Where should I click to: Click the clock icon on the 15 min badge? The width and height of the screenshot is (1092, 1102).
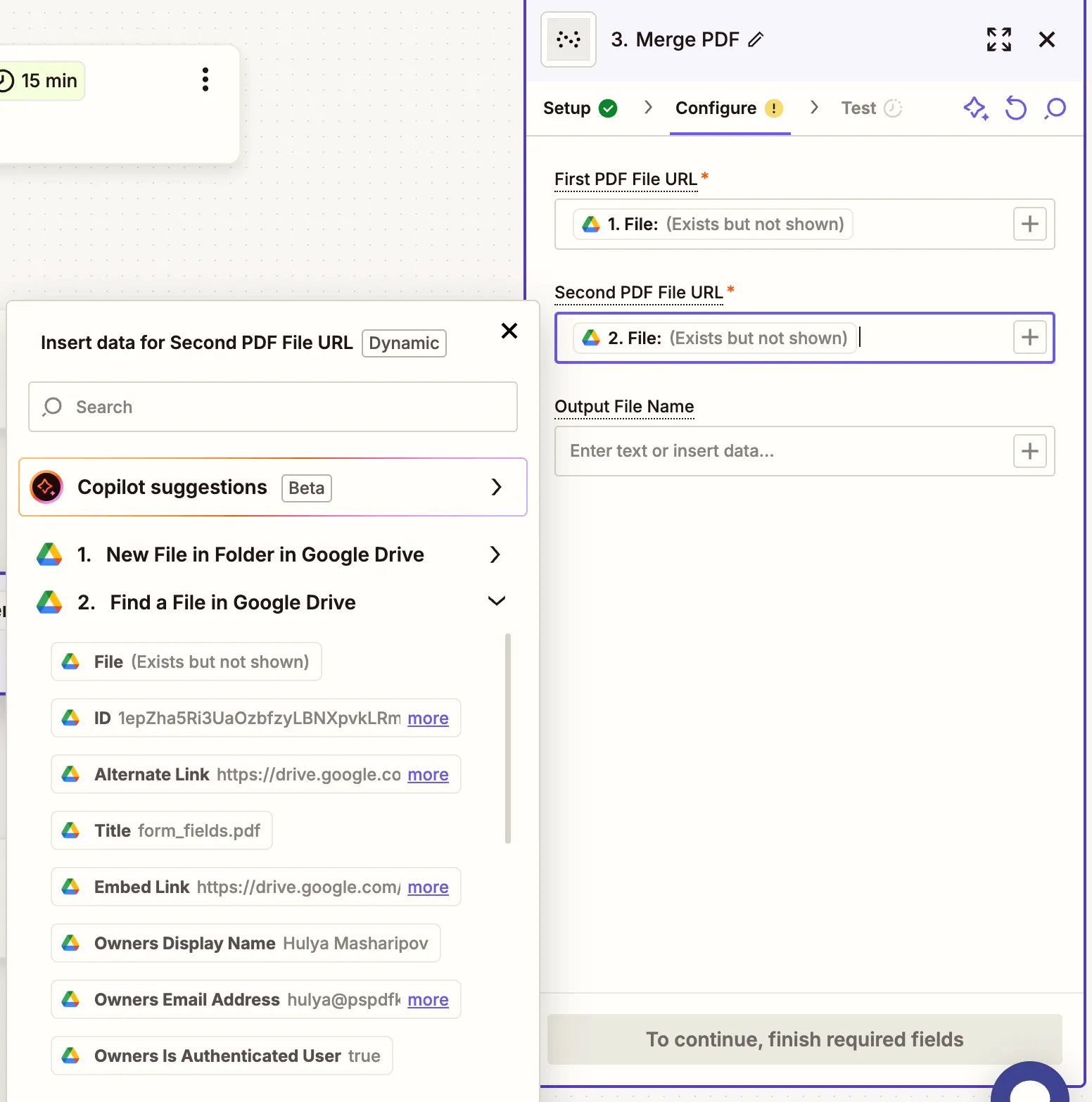point(7,80)
